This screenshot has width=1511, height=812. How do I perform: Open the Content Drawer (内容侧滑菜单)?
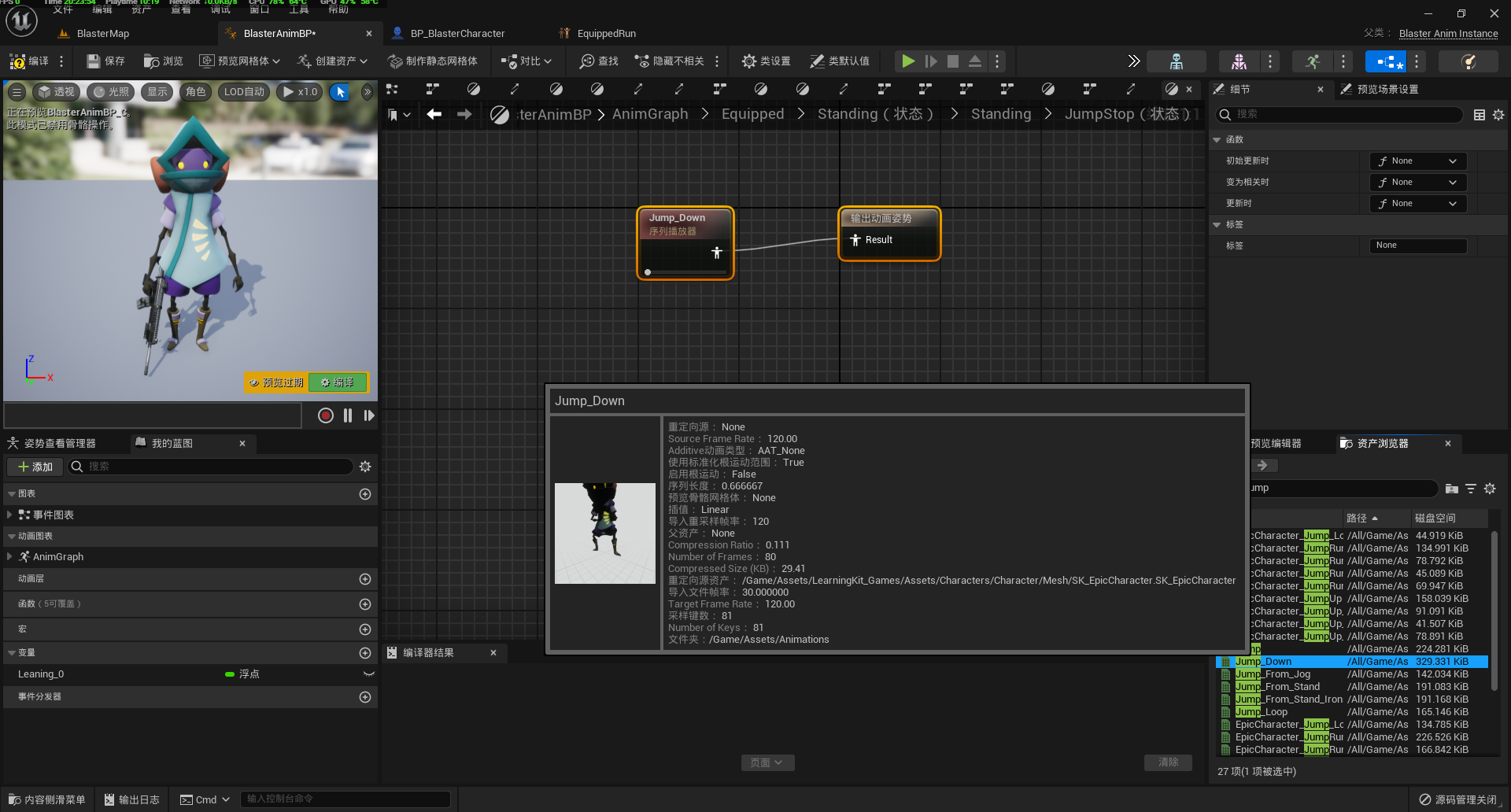[x=46, y=799]
